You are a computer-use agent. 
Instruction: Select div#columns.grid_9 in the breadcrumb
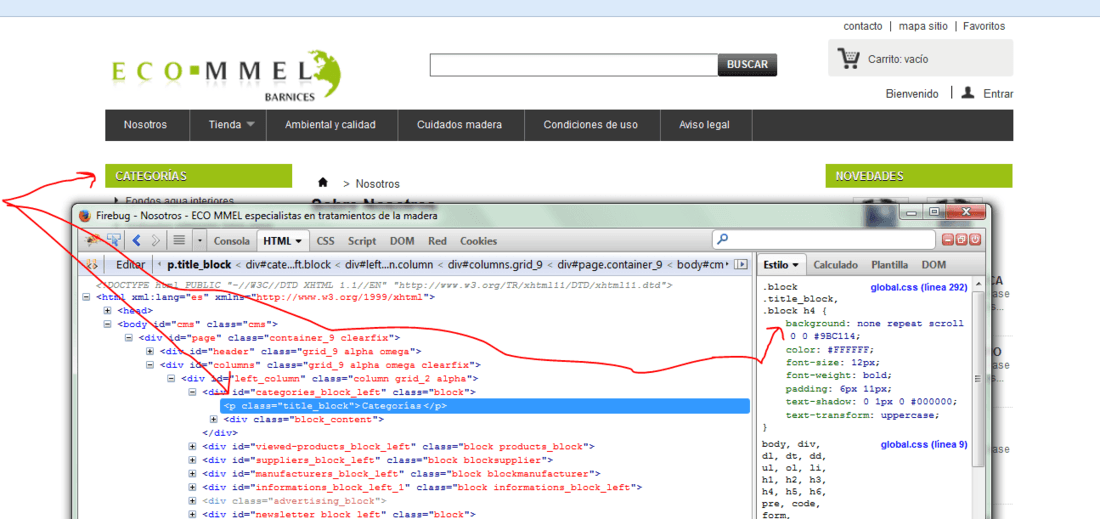tap(497, 264)
